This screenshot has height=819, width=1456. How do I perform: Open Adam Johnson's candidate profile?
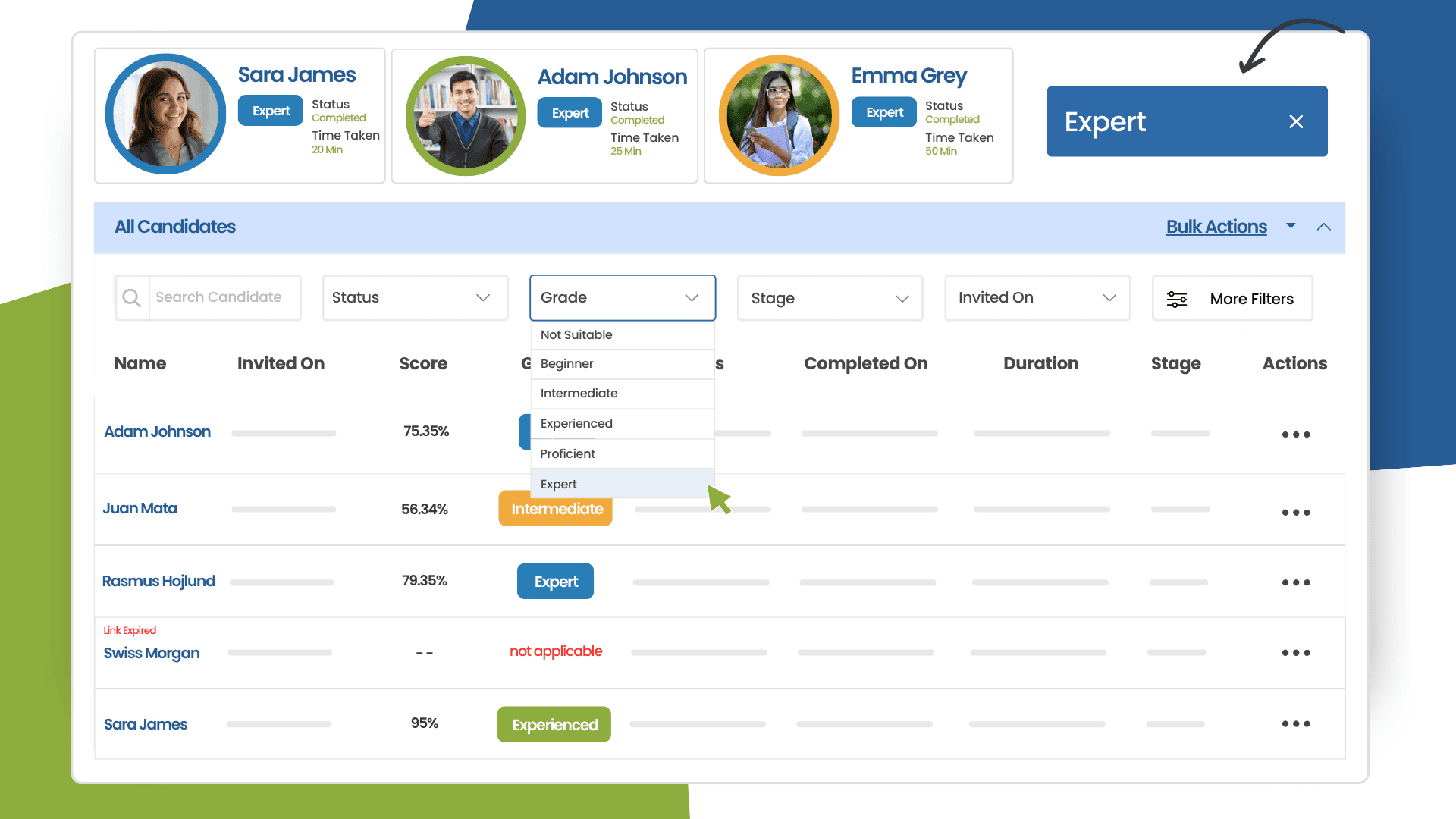pos(157,431)
